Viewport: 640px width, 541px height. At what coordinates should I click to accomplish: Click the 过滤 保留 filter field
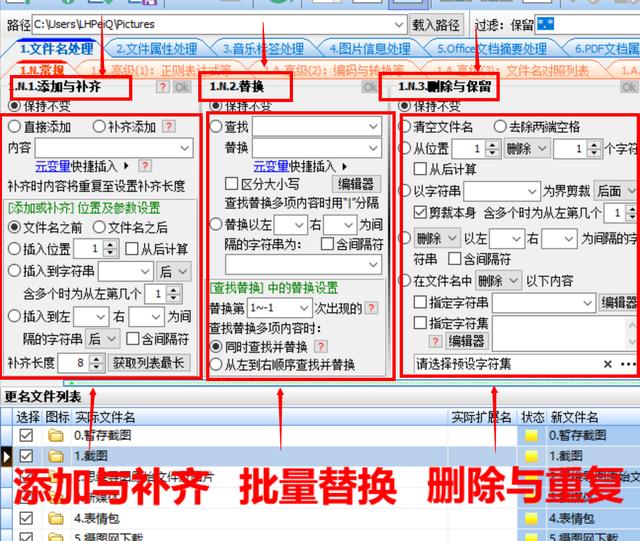pos(588,25)
